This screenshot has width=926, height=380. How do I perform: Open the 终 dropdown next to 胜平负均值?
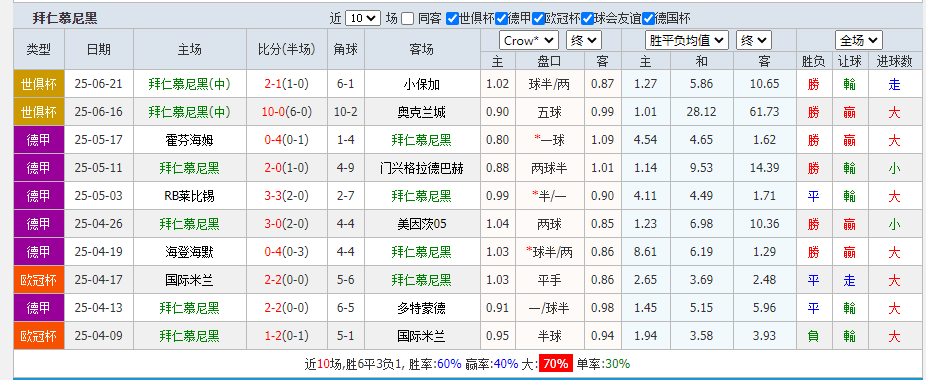pyautogui.click(x=754, y=41)
